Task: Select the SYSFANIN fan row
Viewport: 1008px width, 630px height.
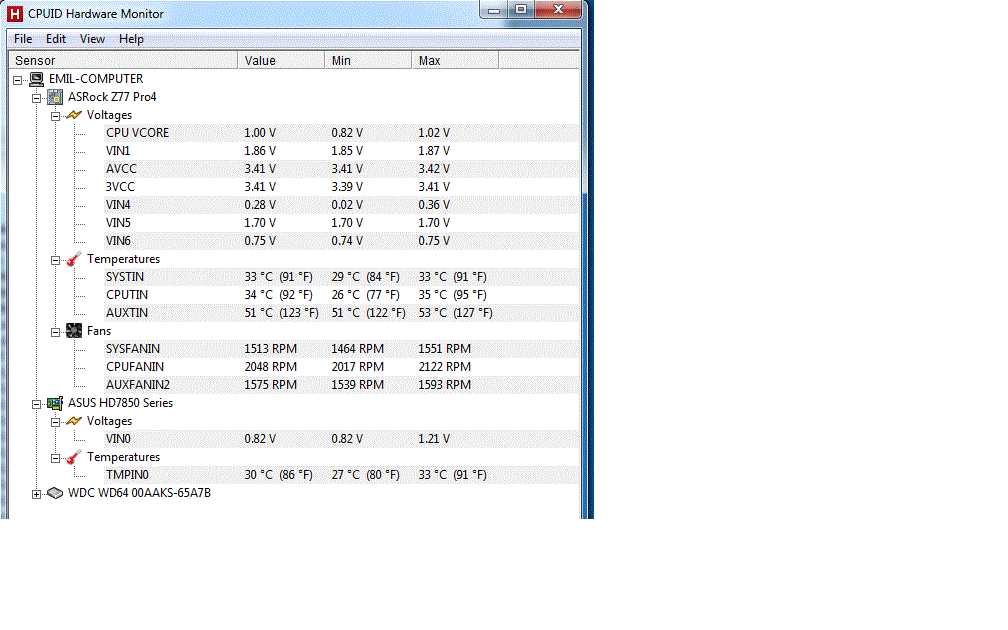Action: point(341,349)
